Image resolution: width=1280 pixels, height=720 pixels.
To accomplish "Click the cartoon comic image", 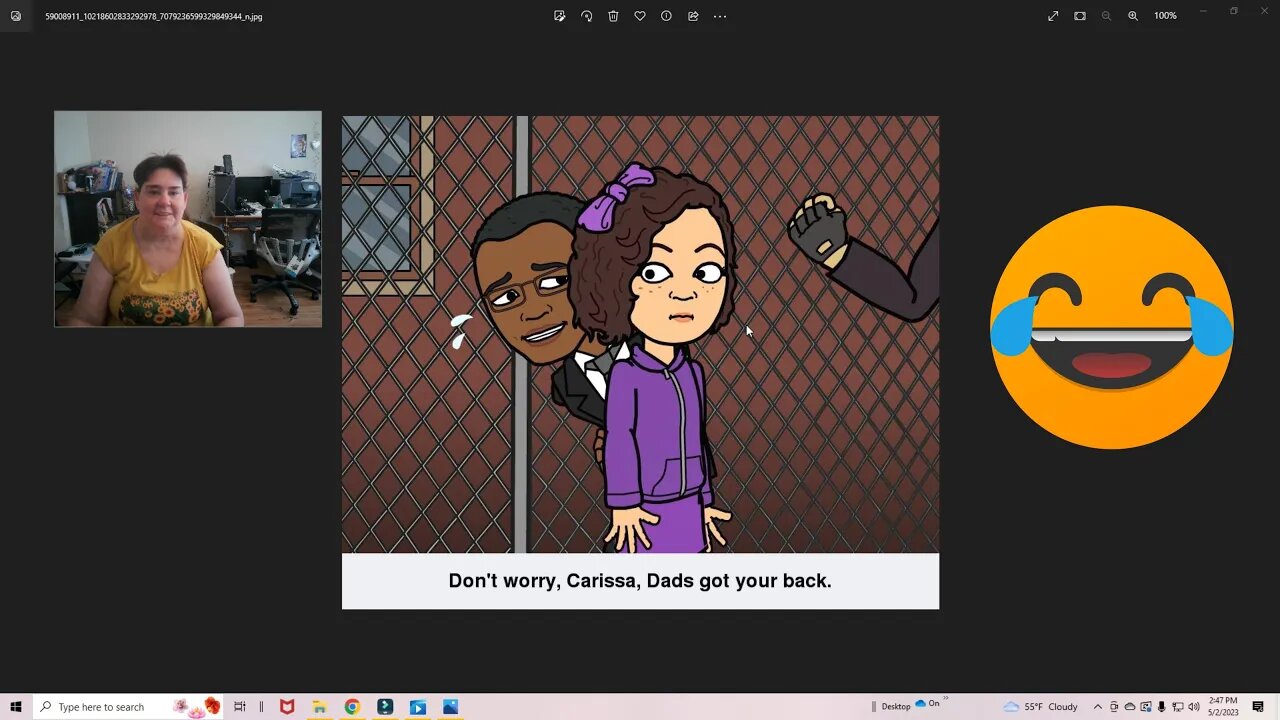I will tap(640, 334).
